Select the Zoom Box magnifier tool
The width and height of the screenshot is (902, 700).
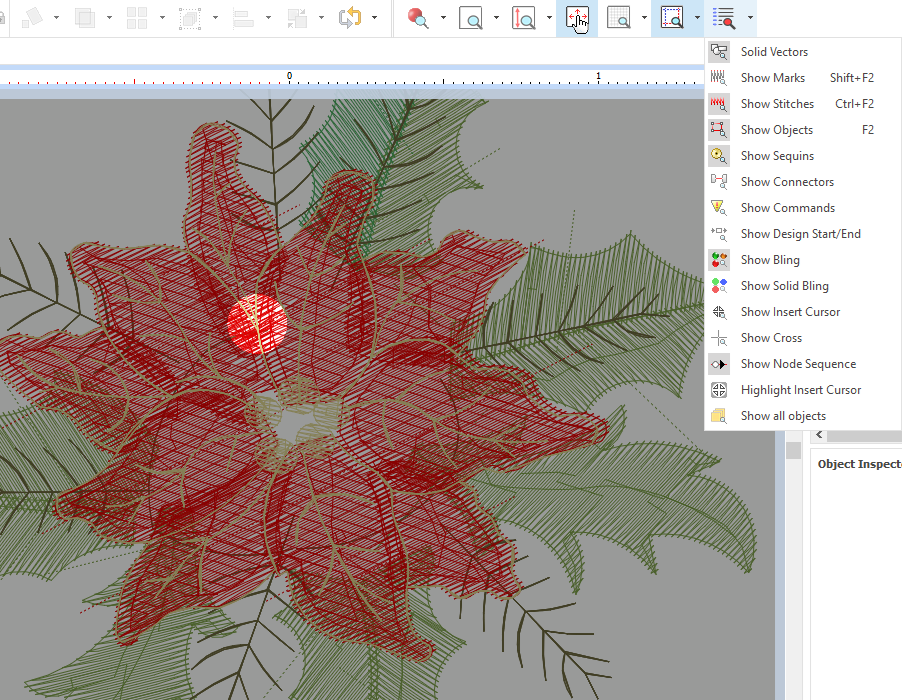pyautogui.click(x=471, y=18)
